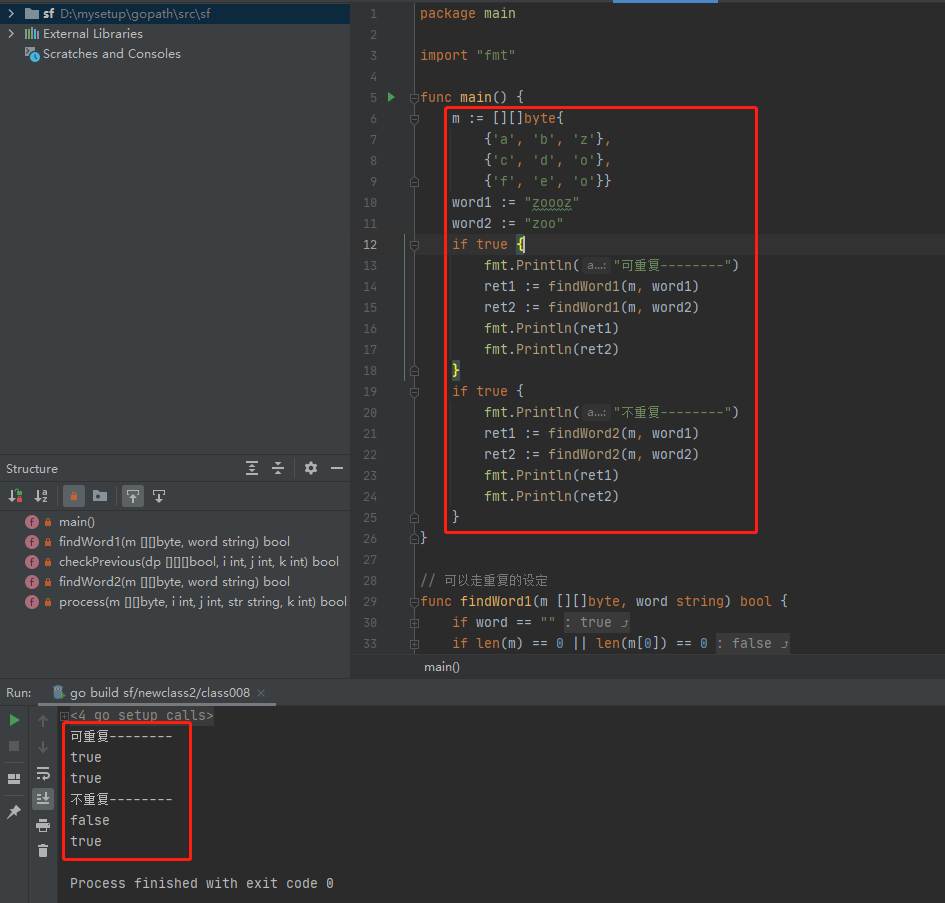Viewport: 945px width, 903px height.
Task: Collapse the byte slice literal fold at line 6
Action: pos(414,119)
